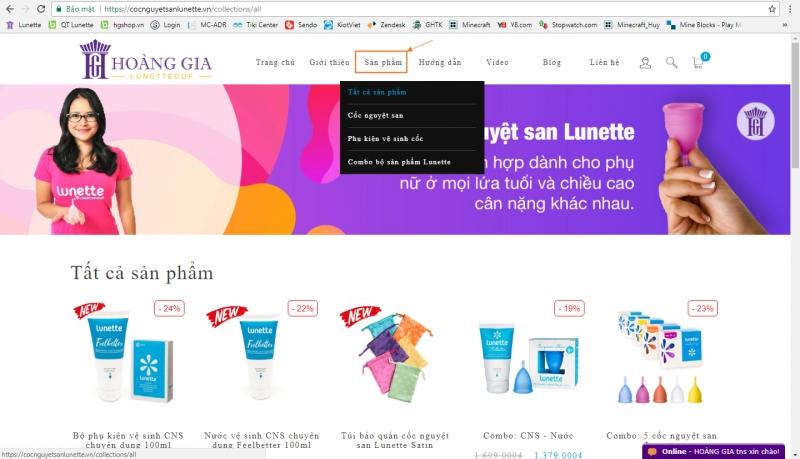Open the Sản phẩm dropdown menu

coord(383,62)
